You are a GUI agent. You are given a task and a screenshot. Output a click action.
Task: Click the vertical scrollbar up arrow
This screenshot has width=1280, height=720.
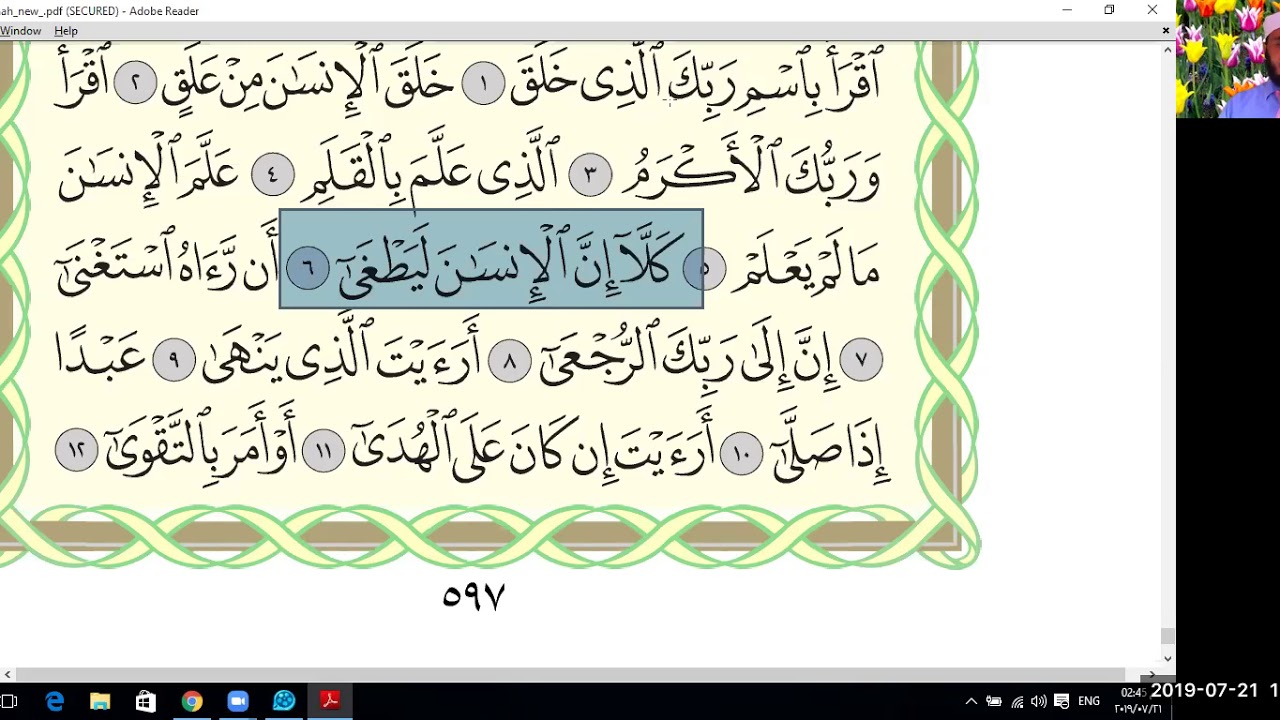[x=1168, y=49]
